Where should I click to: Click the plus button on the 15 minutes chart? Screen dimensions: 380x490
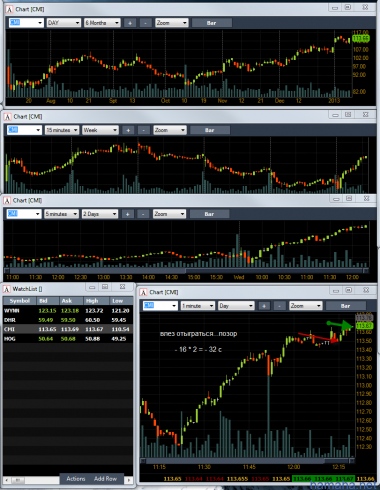point(128,130)
